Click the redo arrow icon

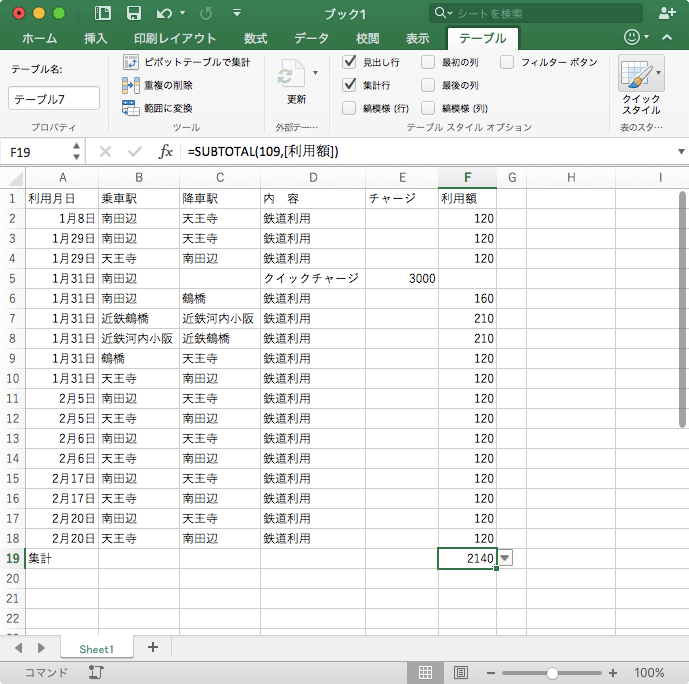[x=206, y=14]
